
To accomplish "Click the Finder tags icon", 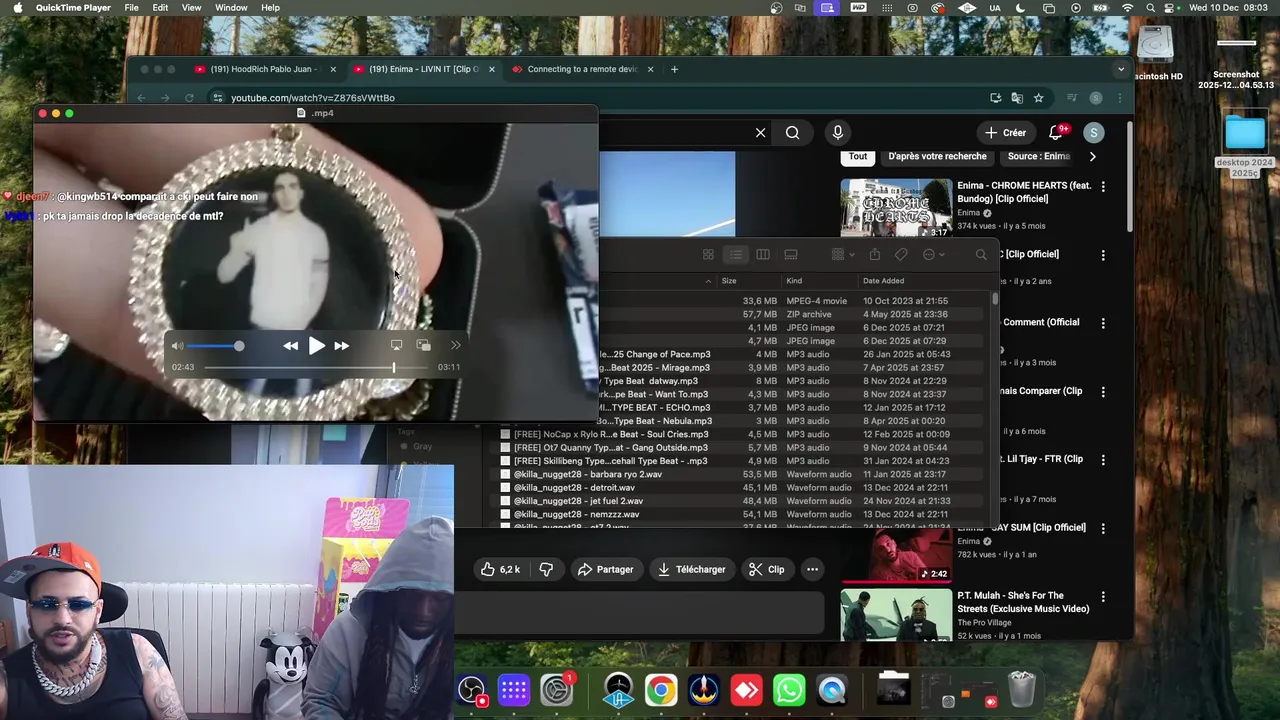I will (x=901, y=255).
